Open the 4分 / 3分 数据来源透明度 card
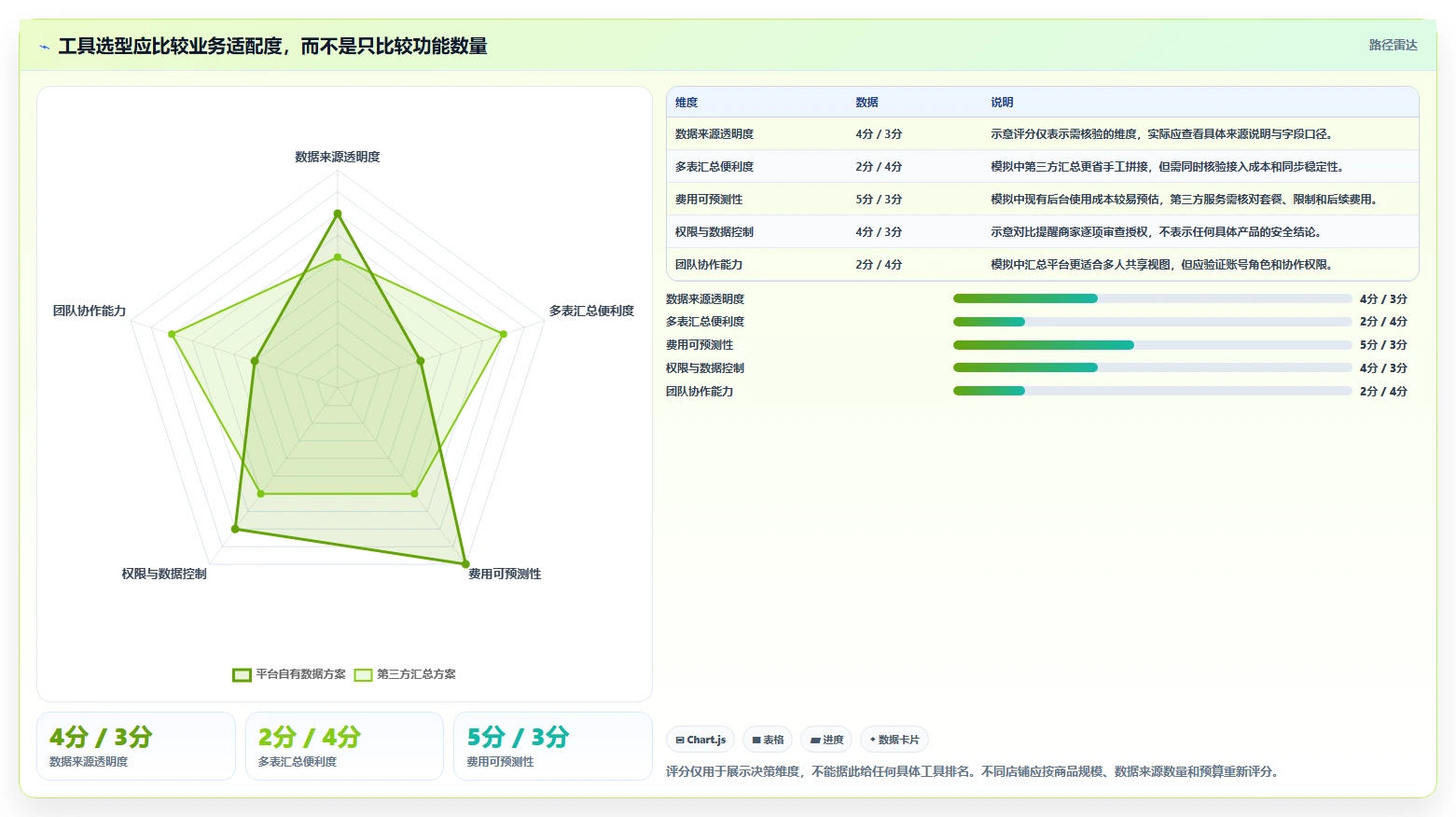The image size is (1456, 817). (136, 746)
